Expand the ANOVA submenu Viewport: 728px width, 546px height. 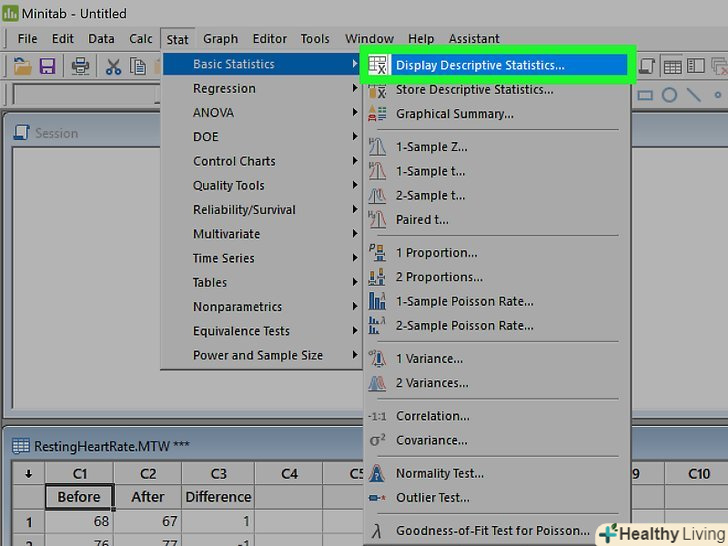pyautogui.click(x=262, y=112)
